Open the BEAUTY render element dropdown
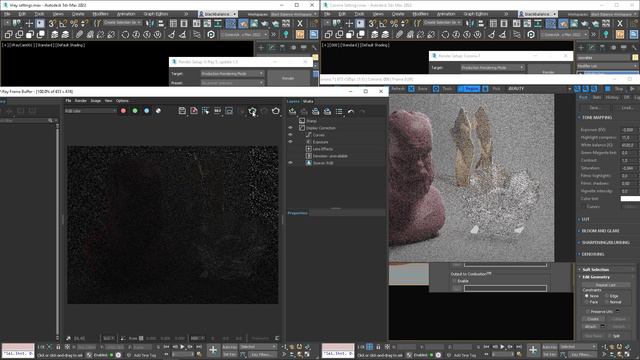 (x=539, y=89)
